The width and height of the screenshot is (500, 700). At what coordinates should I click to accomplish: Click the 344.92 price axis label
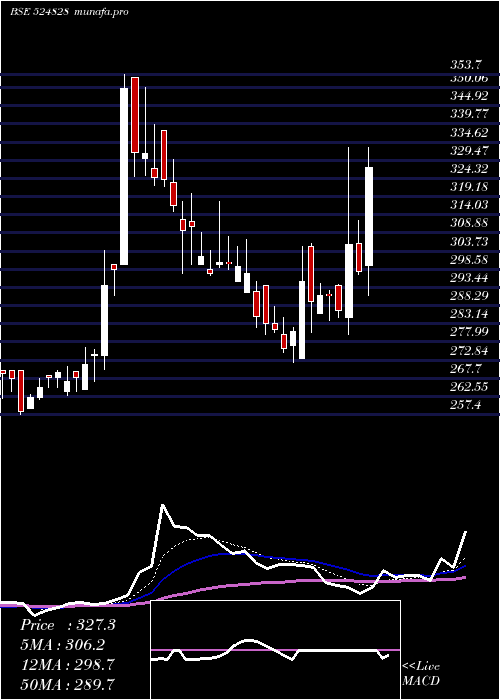tap(469, 96)
